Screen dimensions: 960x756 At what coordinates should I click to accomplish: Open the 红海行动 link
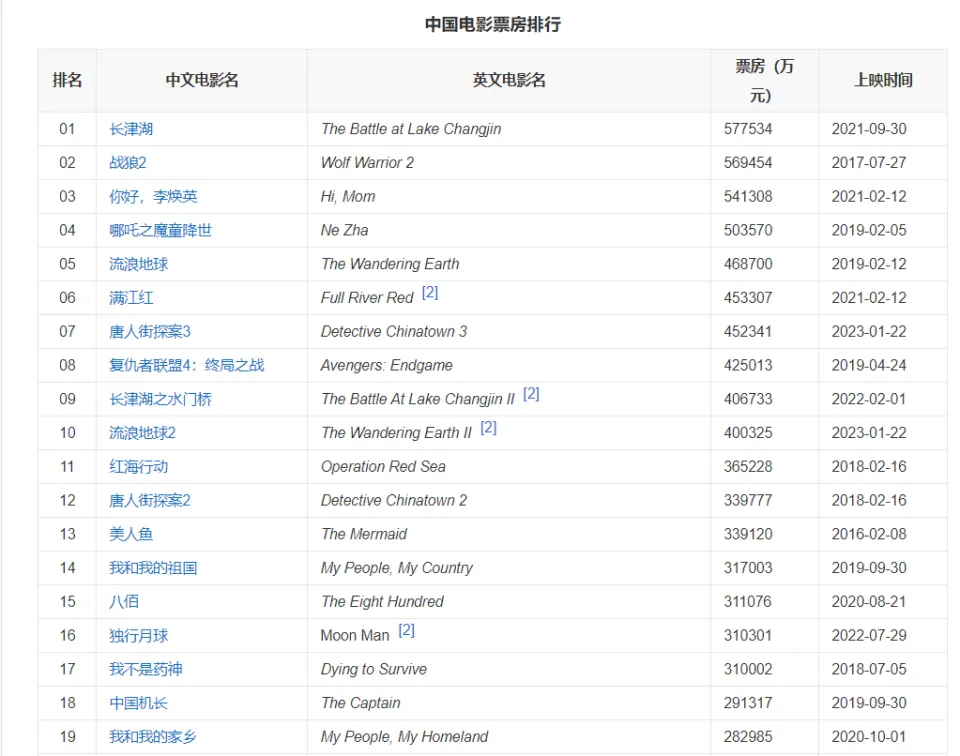(138, 466)
